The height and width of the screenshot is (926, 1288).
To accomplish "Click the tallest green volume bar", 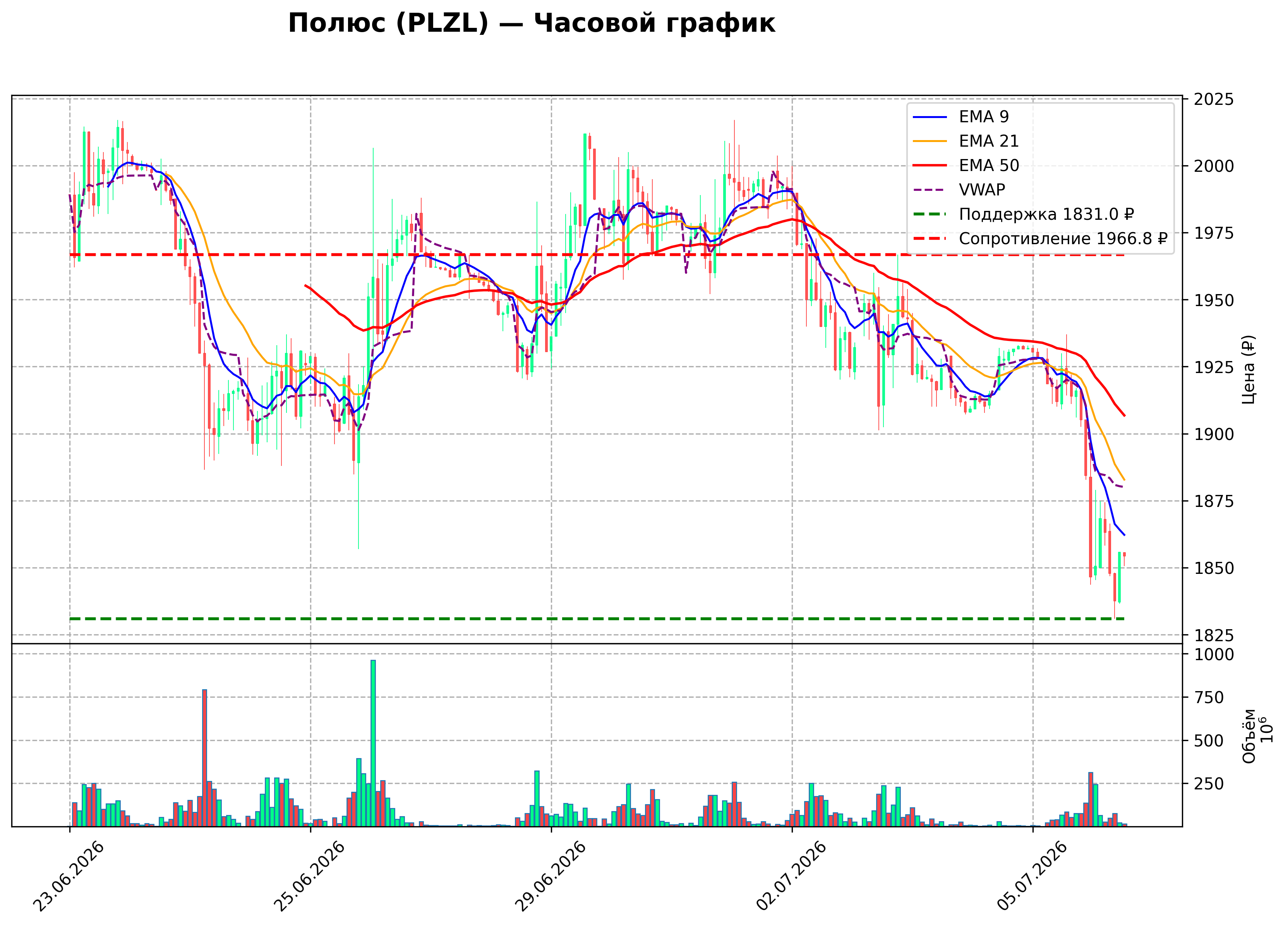I will pos(373,743).
